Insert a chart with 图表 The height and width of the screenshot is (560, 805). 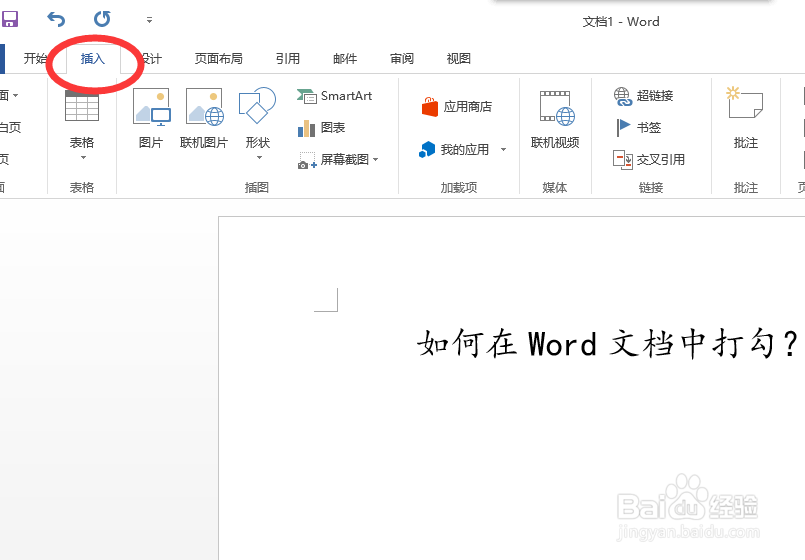click(321, 128)
